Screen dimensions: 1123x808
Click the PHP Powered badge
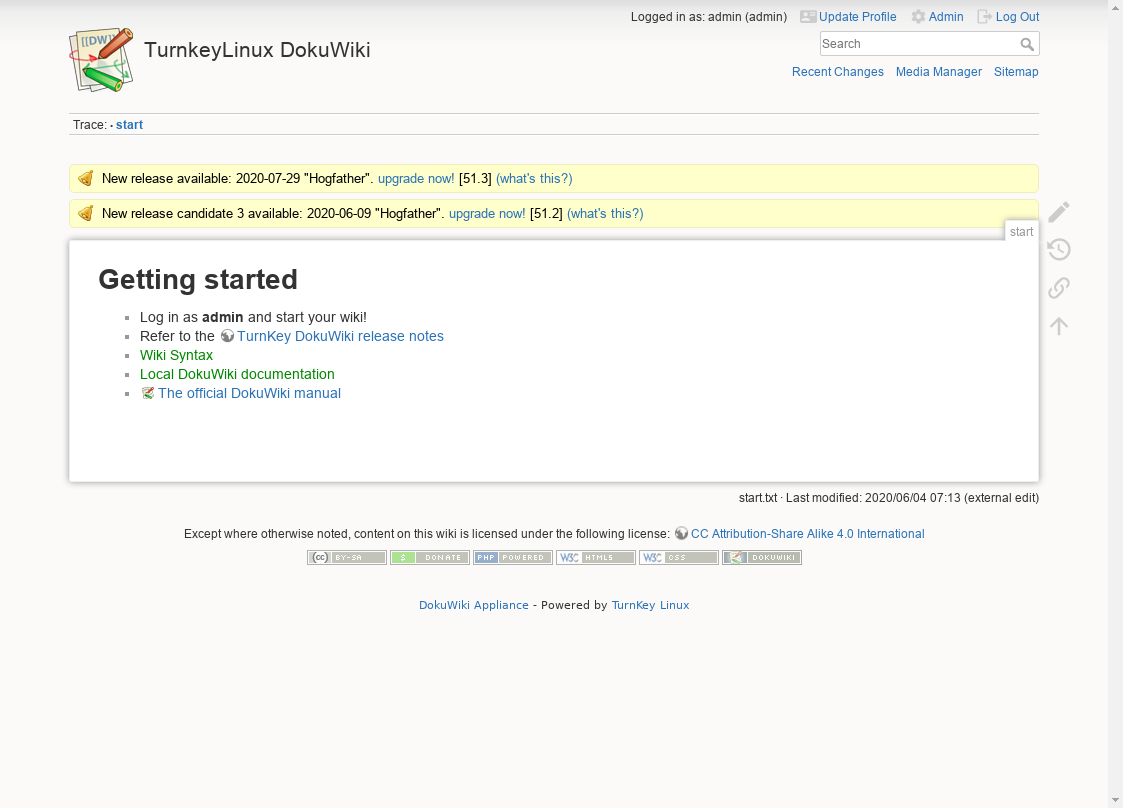[513, 558]
